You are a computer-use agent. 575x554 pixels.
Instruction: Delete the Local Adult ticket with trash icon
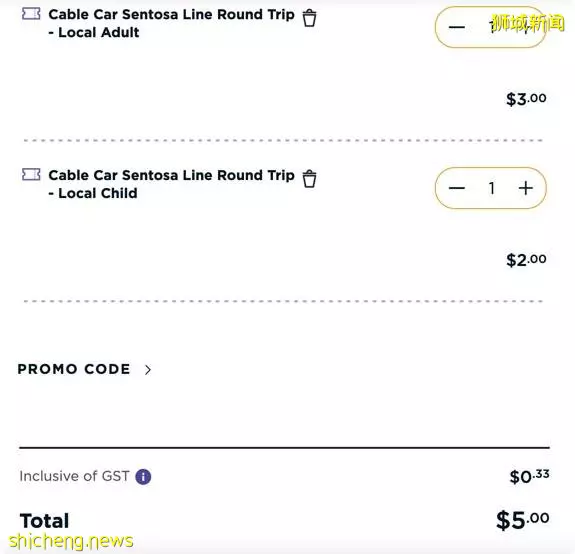click(x=309, y=18)
